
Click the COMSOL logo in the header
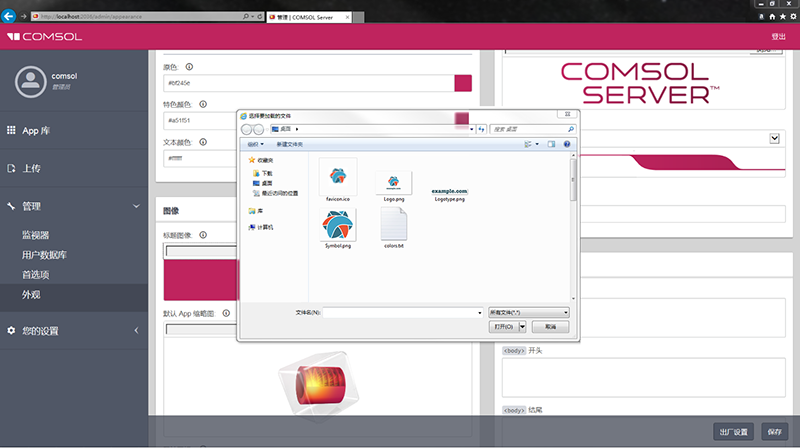pos(44,37)
